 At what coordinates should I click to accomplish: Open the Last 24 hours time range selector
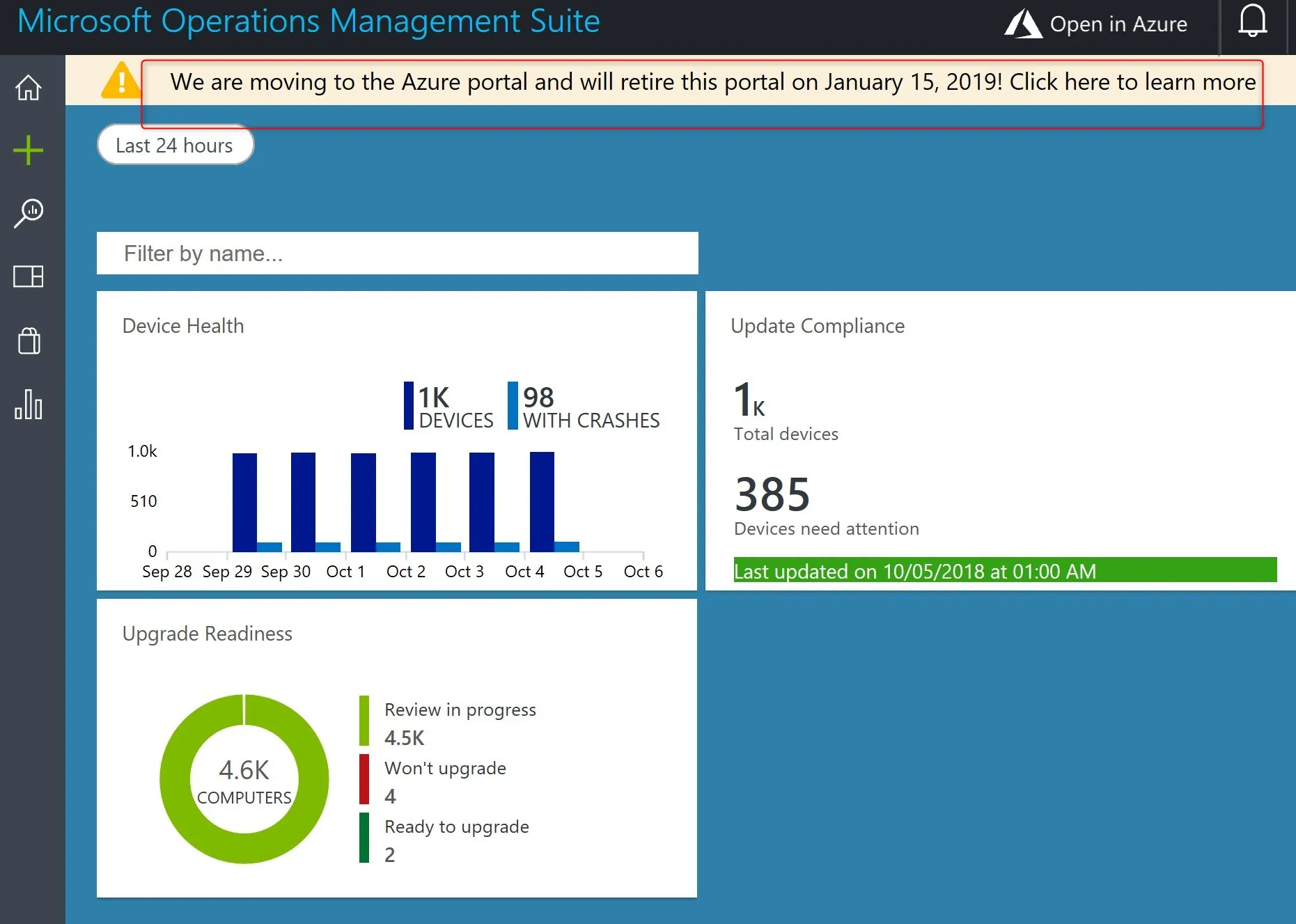click(x=175, y=145)
